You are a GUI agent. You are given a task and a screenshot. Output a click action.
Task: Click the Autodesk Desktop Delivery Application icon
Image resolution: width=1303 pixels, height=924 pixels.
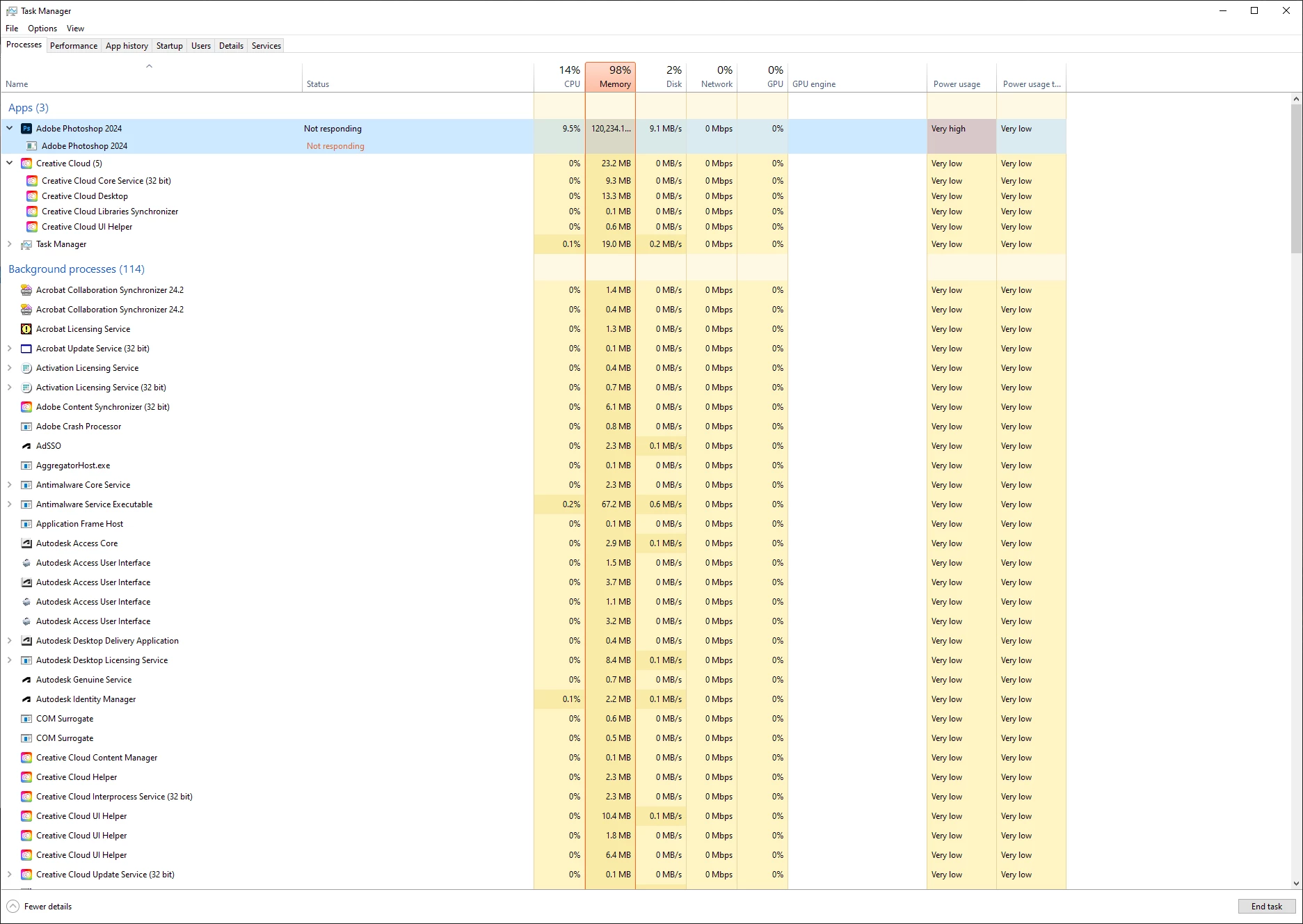26,641
